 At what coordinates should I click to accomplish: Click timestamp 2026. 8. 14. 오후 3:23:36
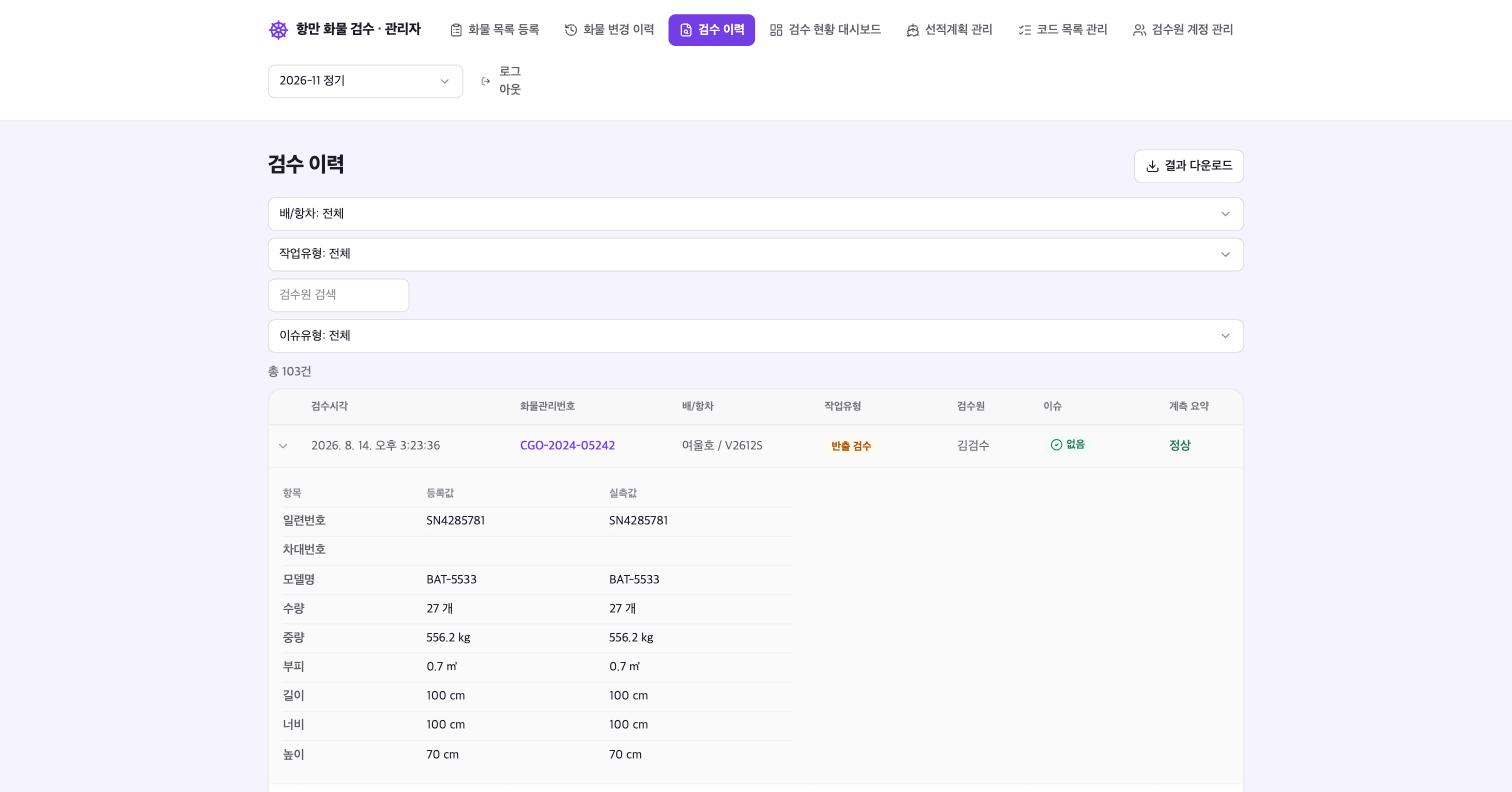coord(375,446)
